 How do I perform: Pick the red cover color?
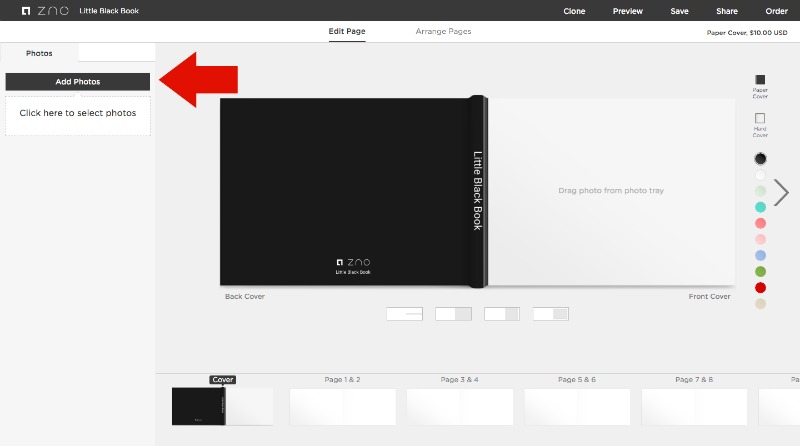pyautogui.click(x=760, y=288)
